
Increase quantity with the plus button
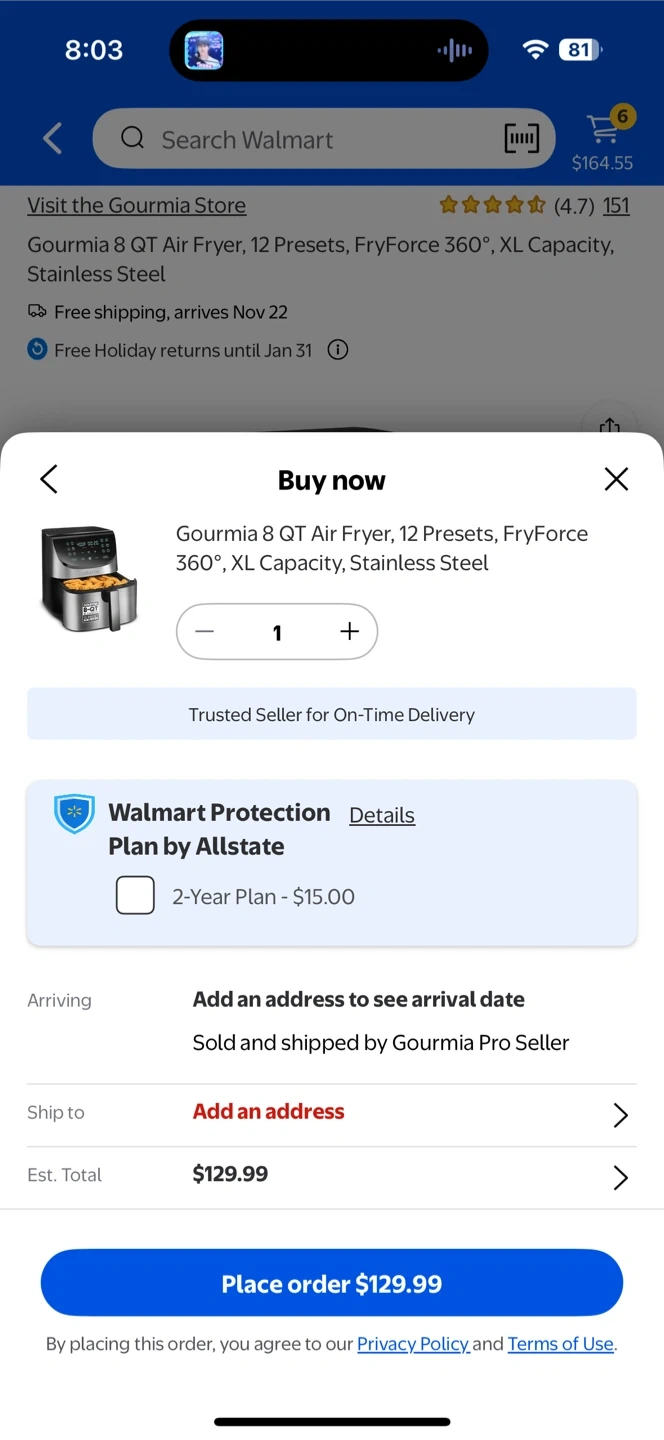[x=349, y=631]
